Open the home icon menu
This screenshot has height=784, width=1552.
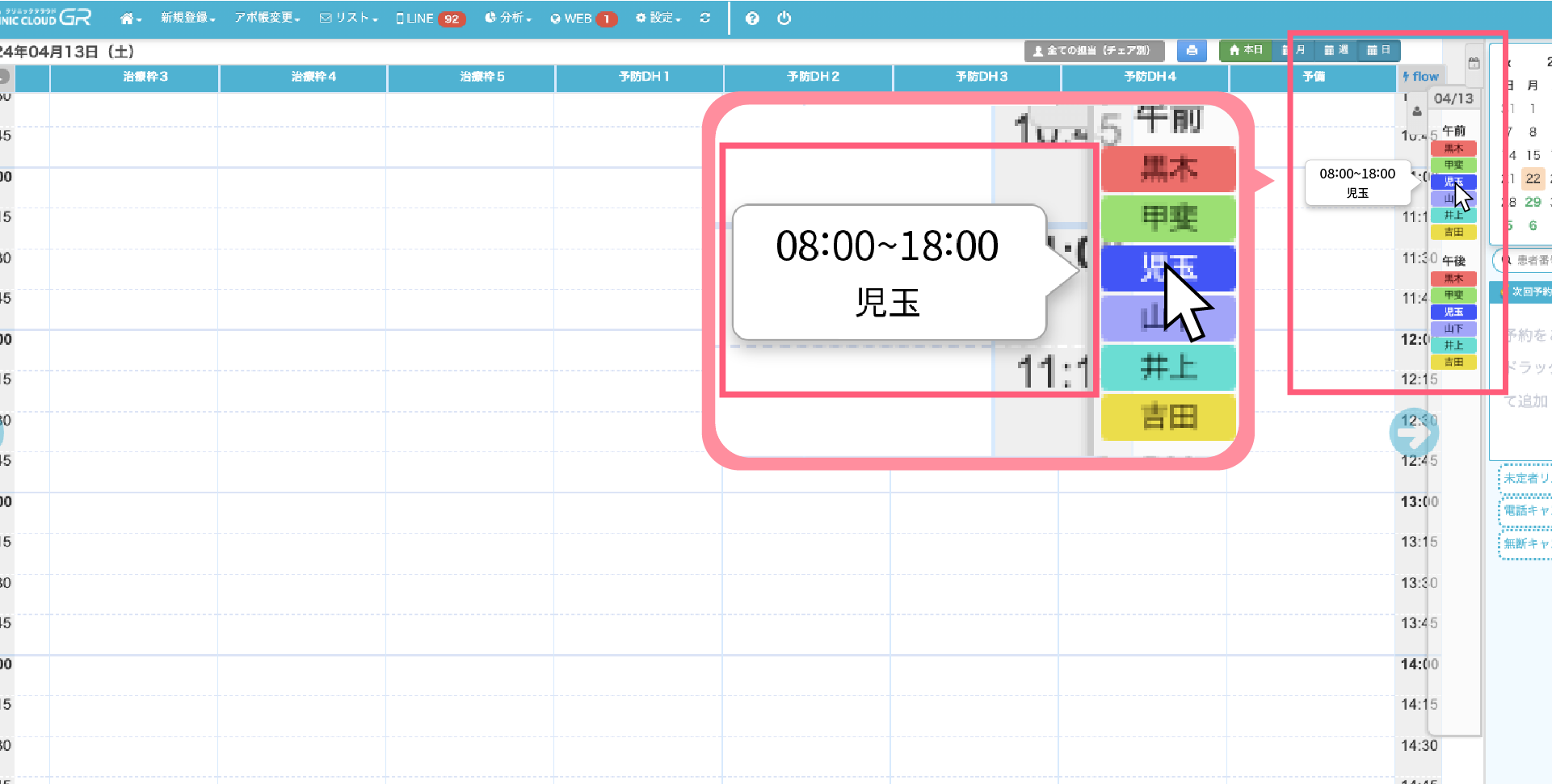click(x=129, y=19)
